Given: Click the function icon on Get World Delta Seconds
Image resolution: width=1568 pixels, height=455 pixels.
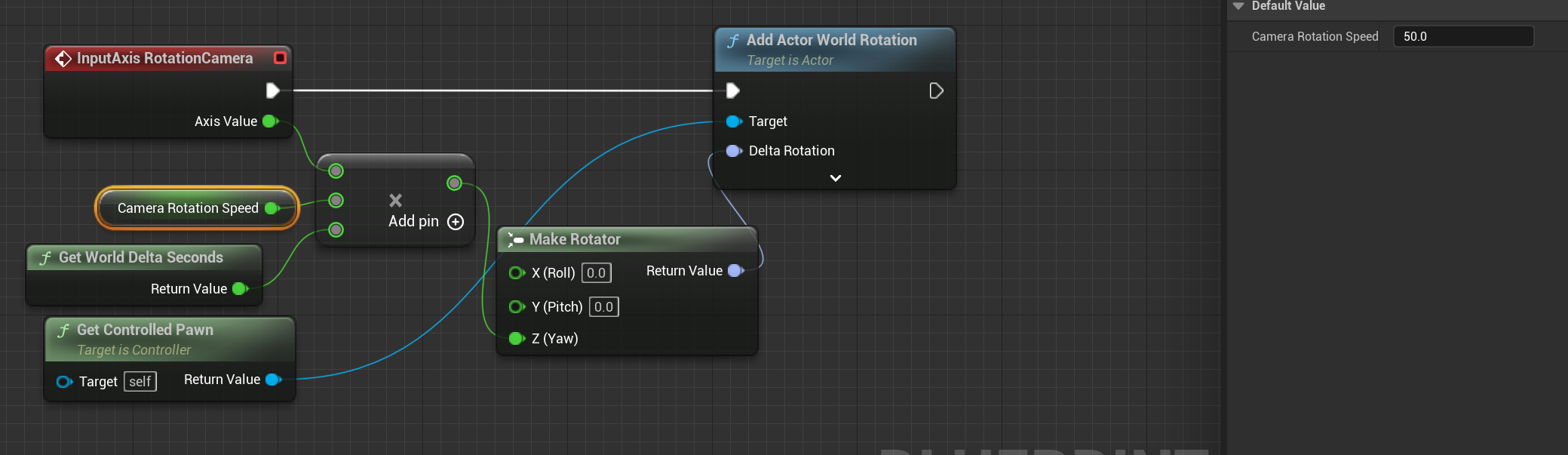Looking at the screenshot, I should 46,258.
